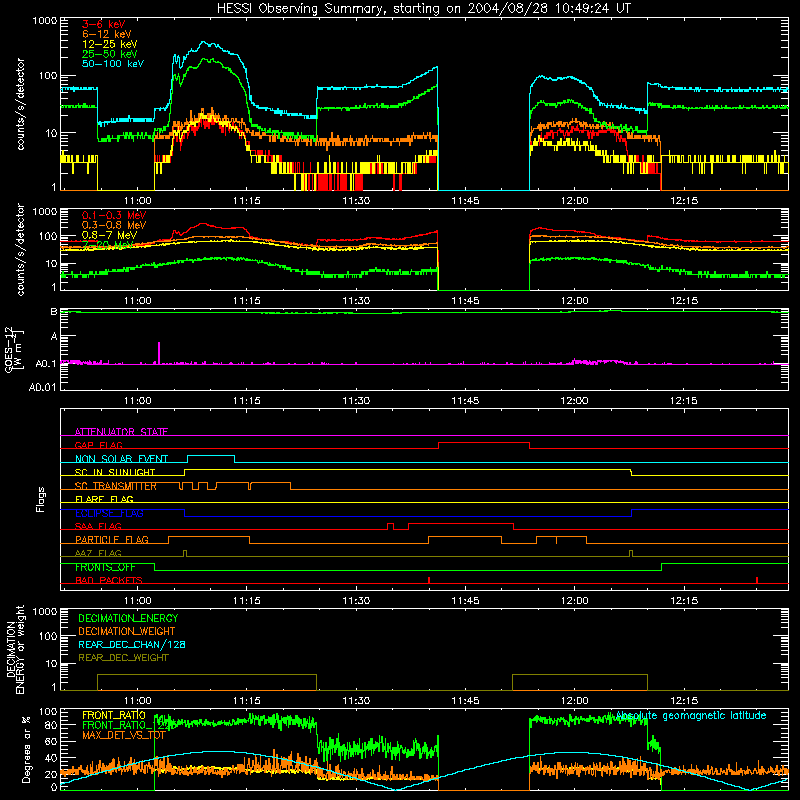This screenshot has width=800, height=800.
Task: Select the green FRONTS_OFF label
Action: (105, 567)
